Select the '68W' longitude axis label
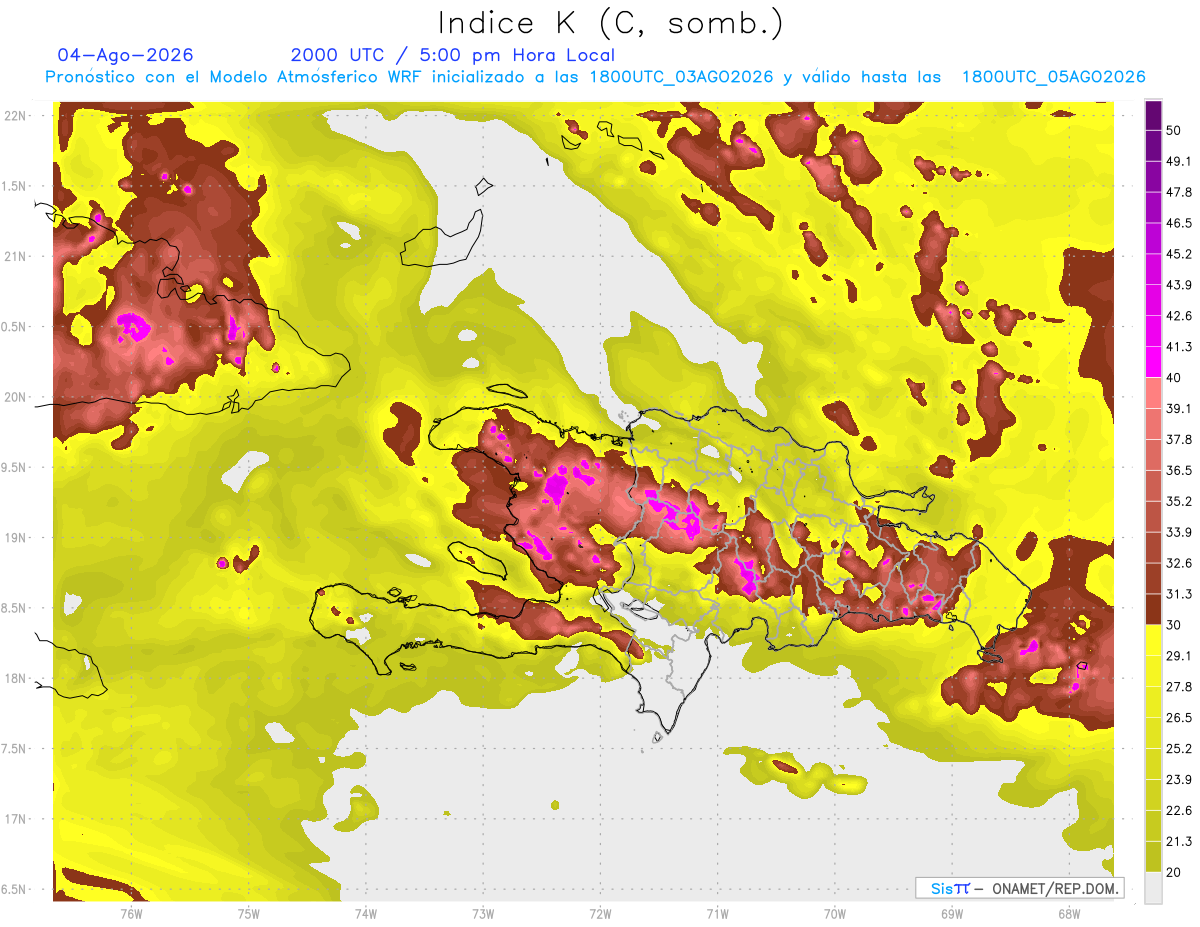This screenshot has height=927, width=1200. tap(1068, 914)
